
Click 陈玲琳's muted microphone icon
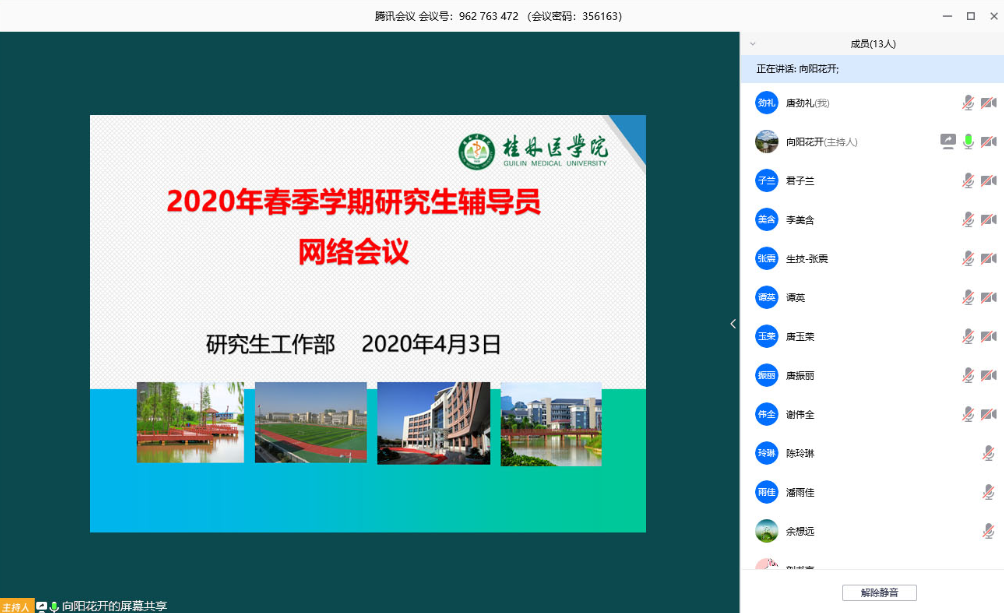tap(988, 454)
